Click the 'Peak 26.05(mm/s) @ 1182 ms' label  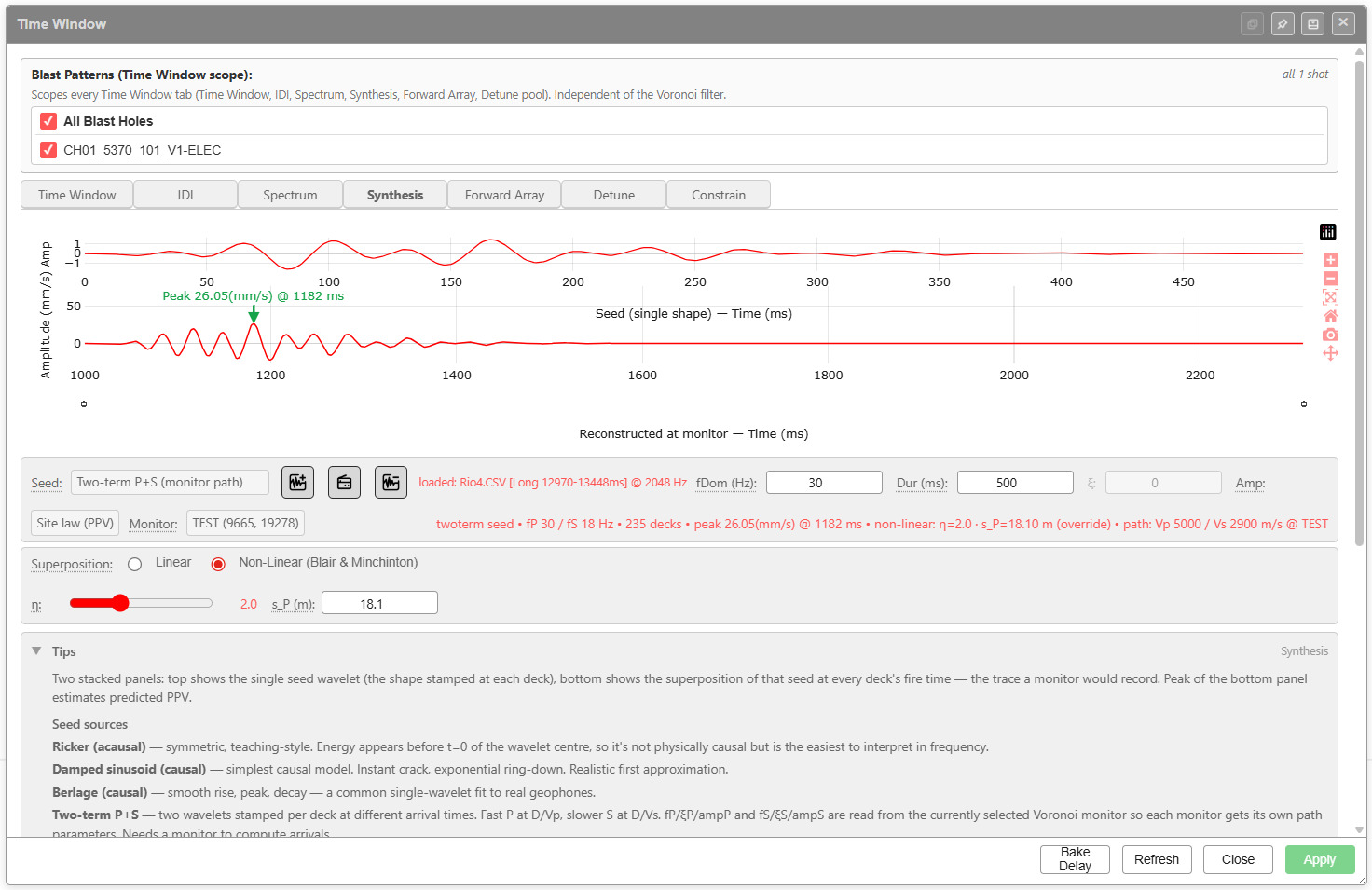[254, 296]
